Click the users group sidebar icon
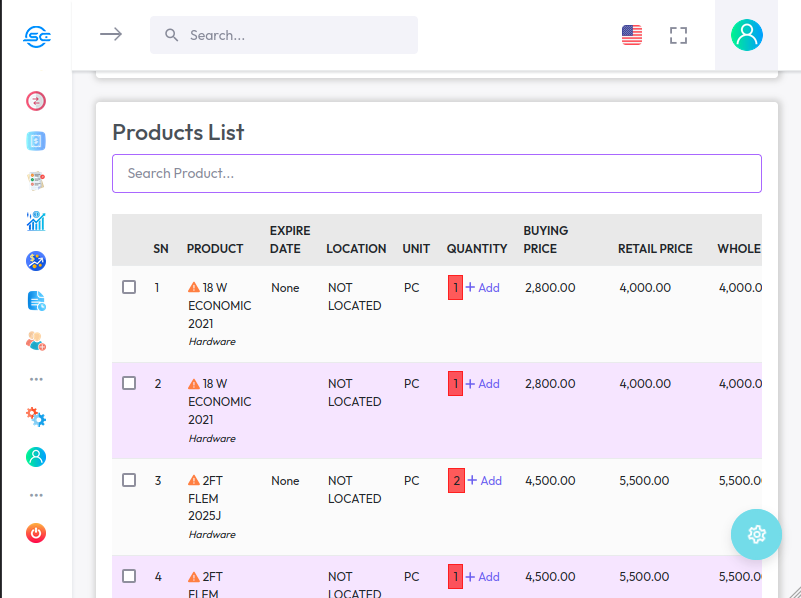 (x=36, y=341)
